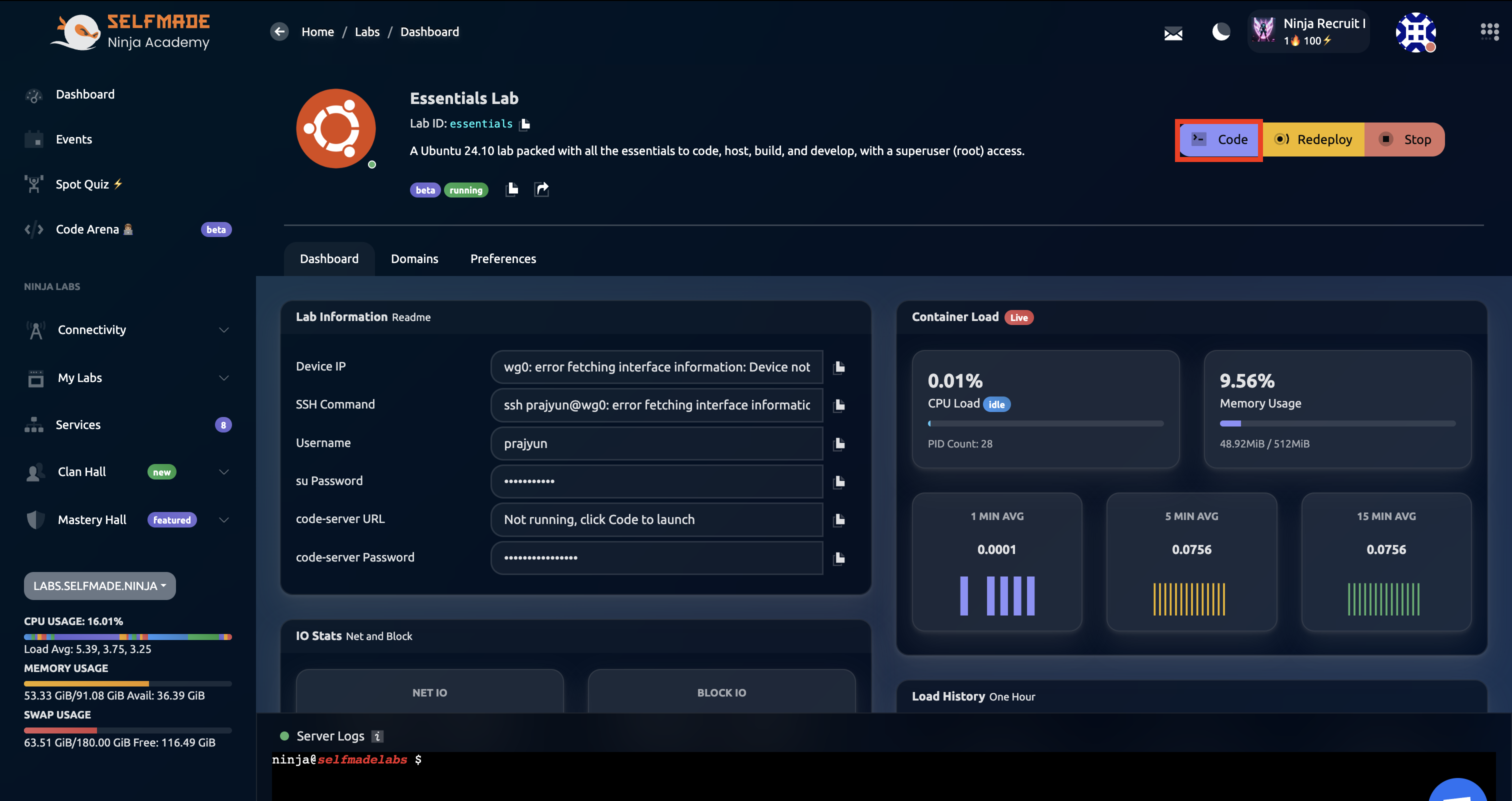The width and height of the screenshot is (1512, 801).
Task: Click the Device IP field
Action: tap(657, 367)
